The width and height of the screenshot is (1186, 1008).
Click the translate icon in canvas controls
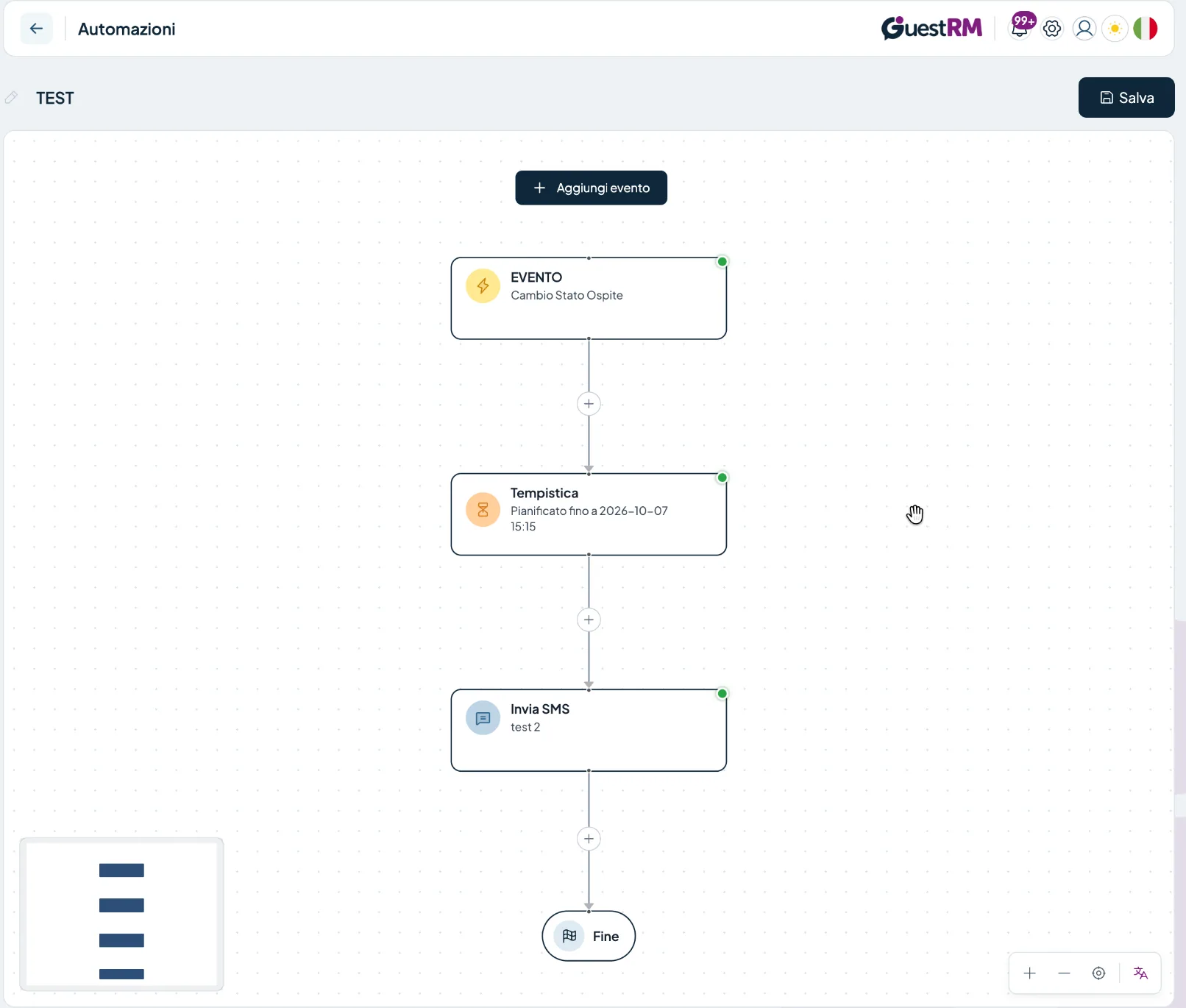click(x=1140, y=973)
